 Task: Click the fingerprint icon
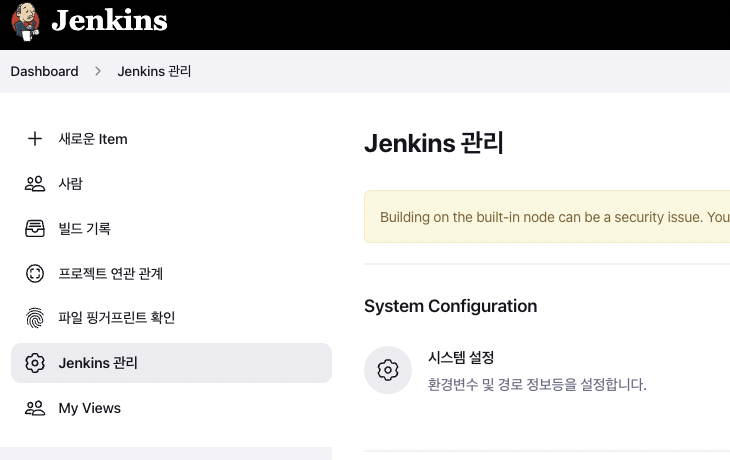point(35,318)
